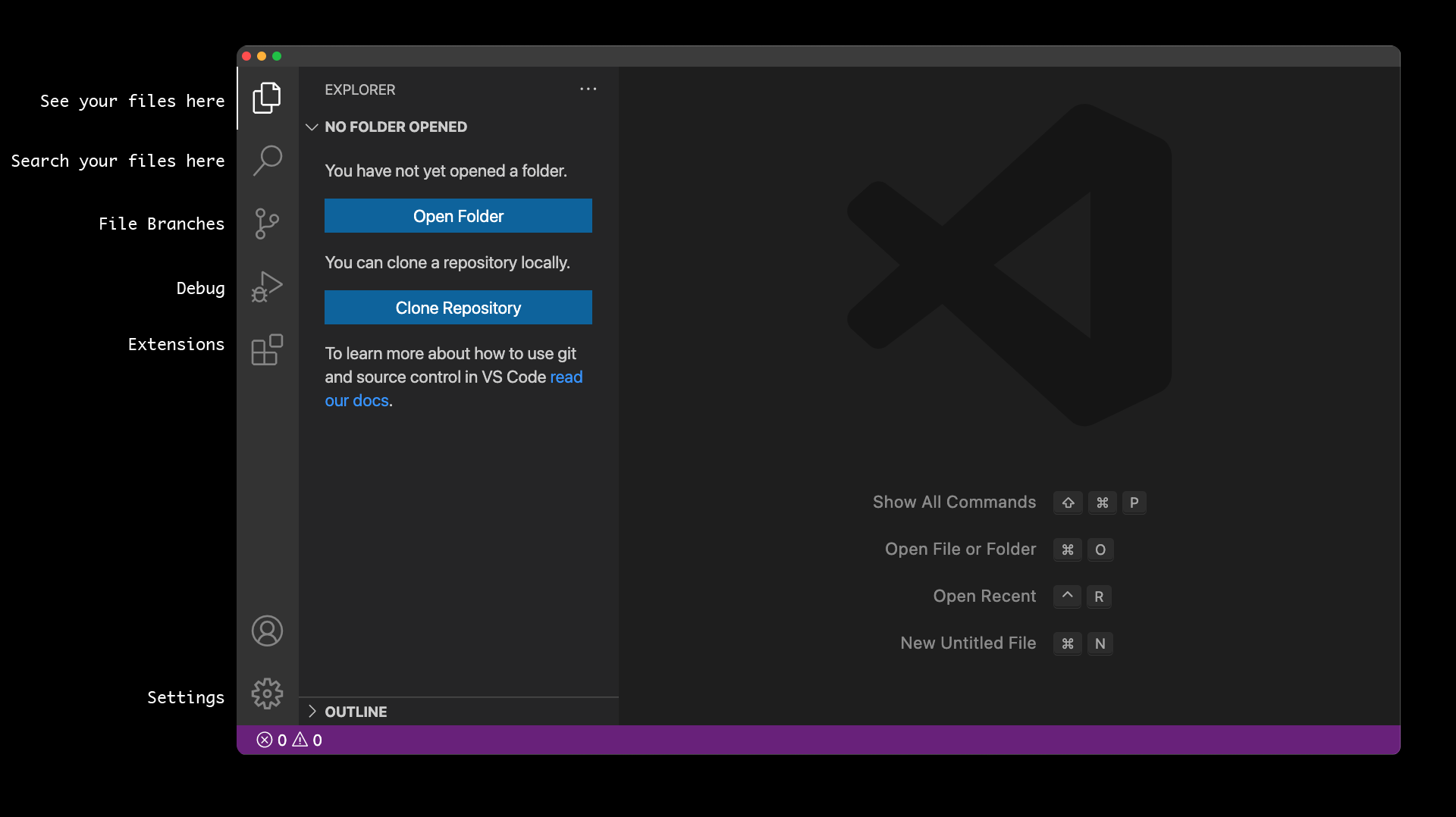The height and width of the screenshot is (817, 1456).
Task: Open the Extensions blocks icon
Action: pyautogui.click(x=267, y=349)
